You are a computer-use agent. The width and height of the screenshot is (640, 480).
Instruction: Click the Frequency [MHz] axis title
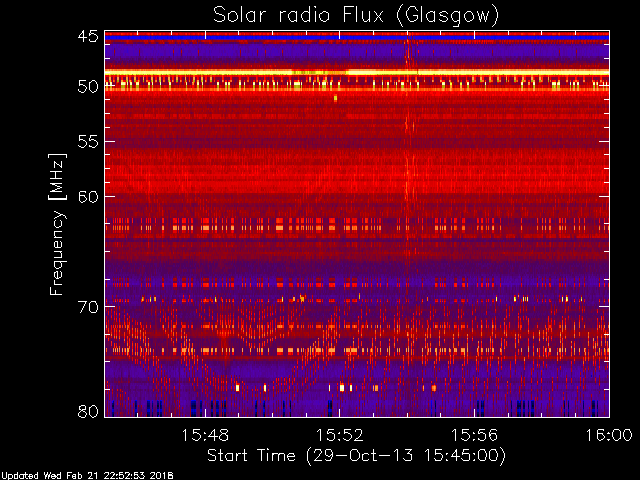coord(57,224)
